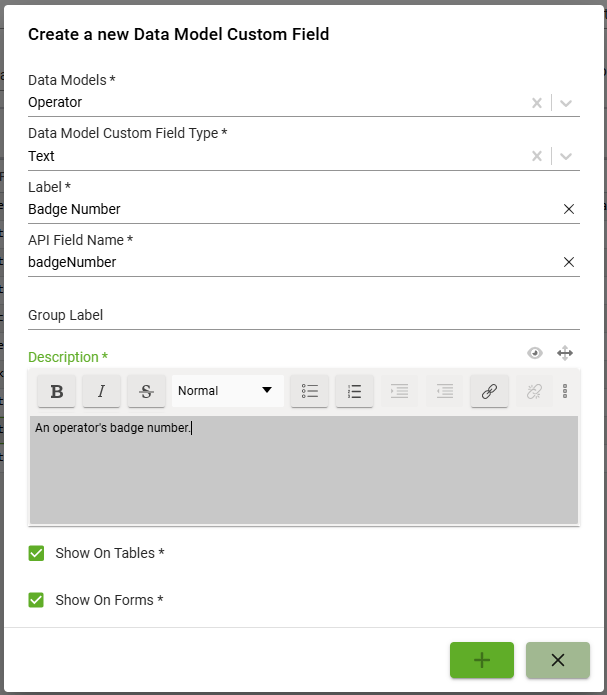Screen dimensions: 607x695
Task: Insert a numbered list in description
Action: (354, 391)
